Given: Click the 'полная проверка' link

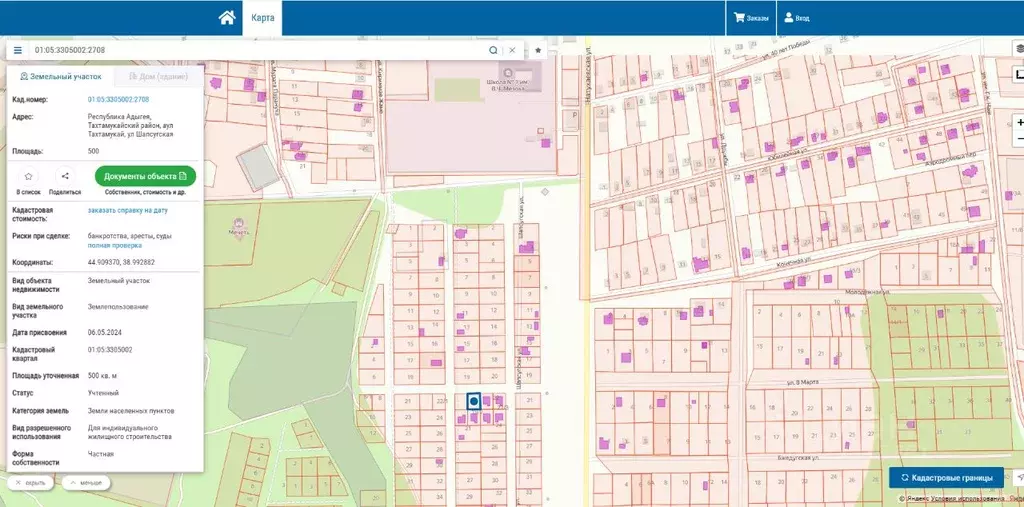Looking at the screenshot, I should click(113, 245).
